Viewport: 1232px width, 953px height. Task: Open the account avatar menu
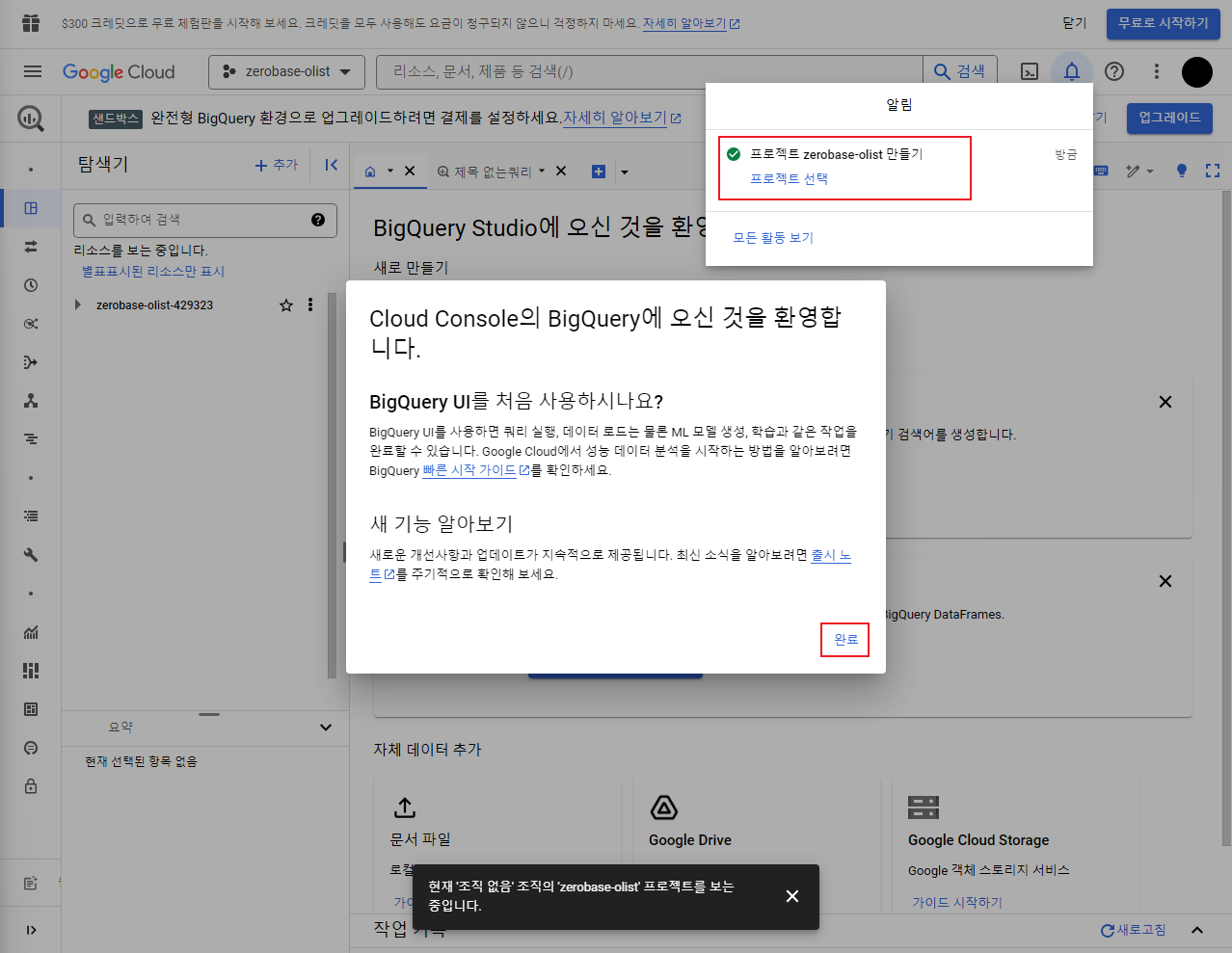(1197, 71)
